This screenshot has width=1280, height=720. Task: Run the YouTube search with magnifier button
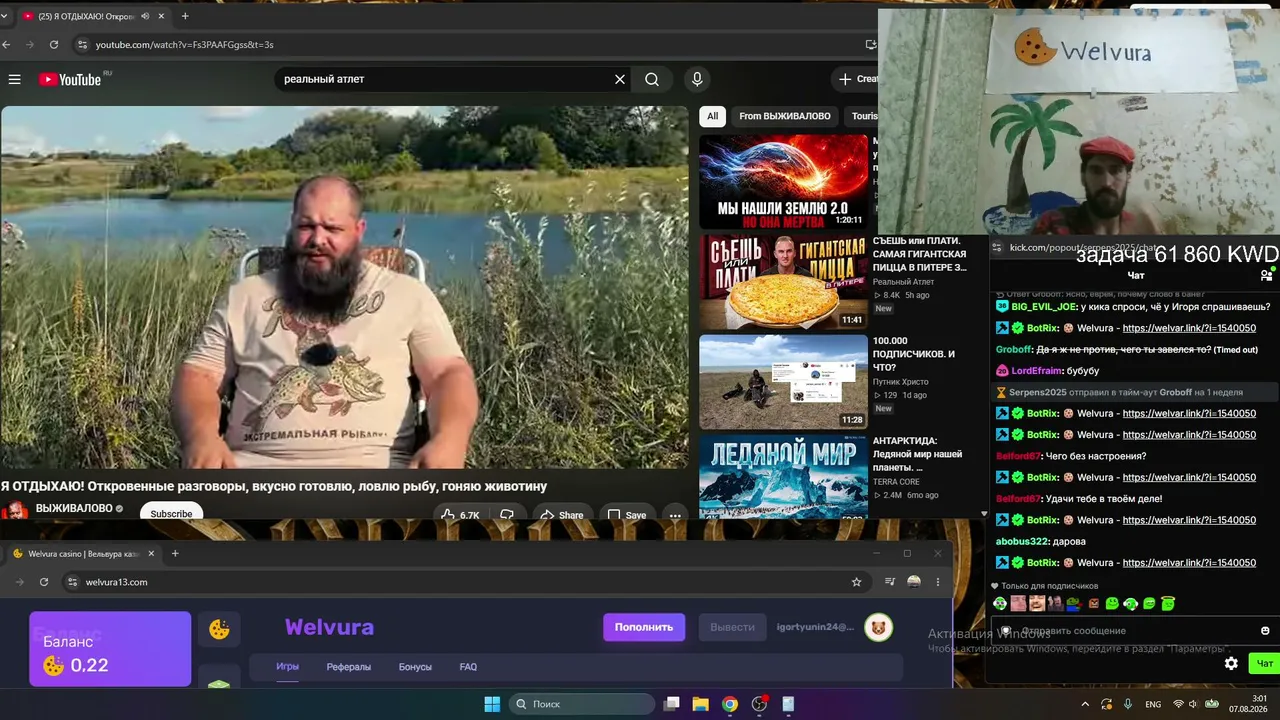click(652, 79)
